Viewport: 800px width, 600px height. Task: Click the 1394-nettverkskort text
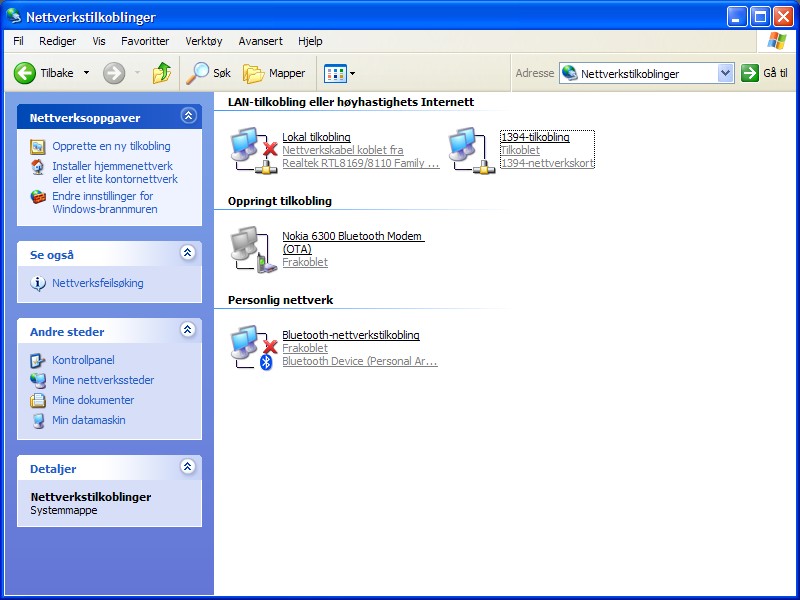pyautogui.click(x=547, y=163)
